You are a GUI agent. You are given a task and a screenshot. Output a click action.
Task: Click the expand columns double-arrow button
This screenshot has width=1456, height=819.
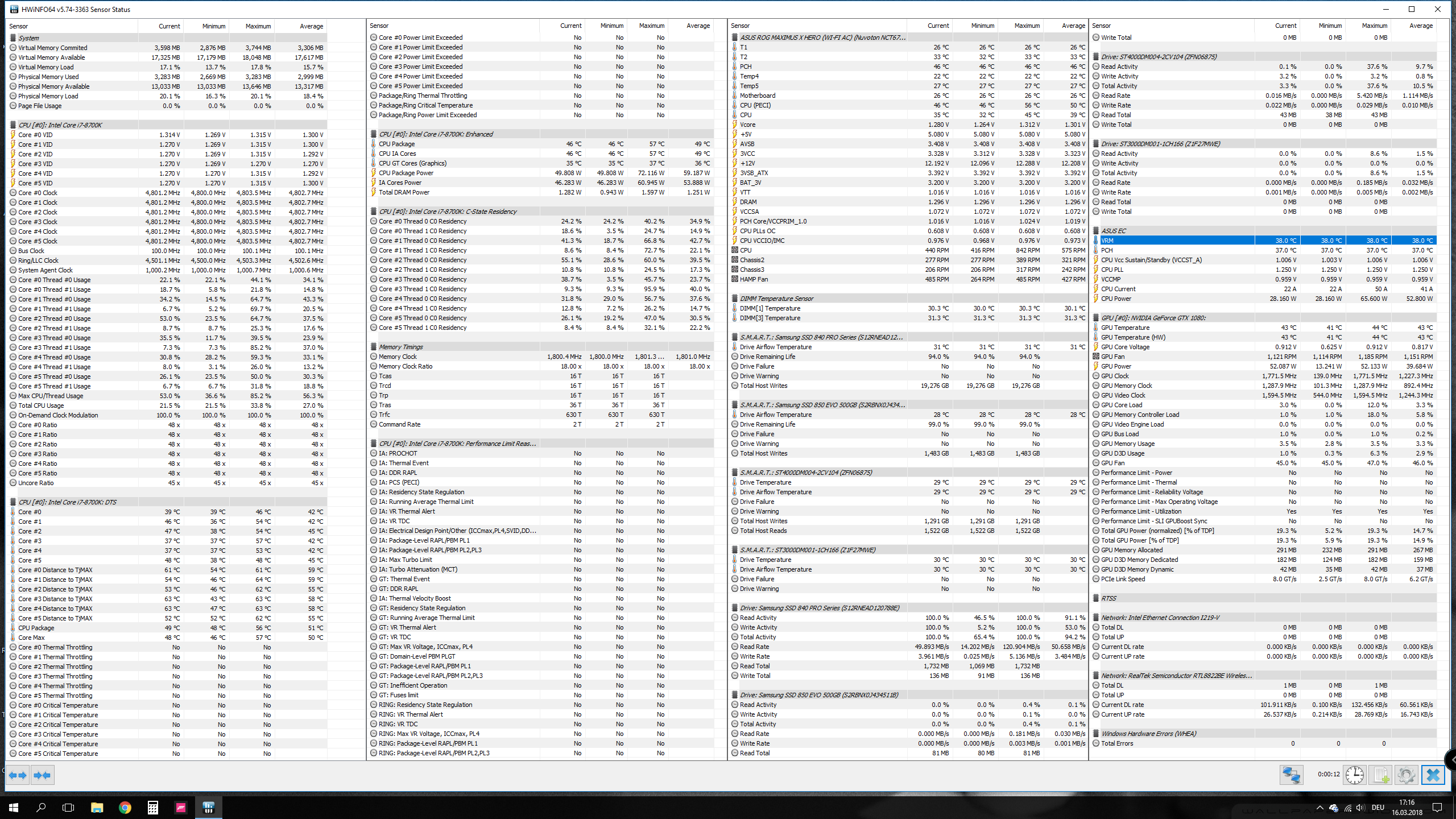(18, 775)
